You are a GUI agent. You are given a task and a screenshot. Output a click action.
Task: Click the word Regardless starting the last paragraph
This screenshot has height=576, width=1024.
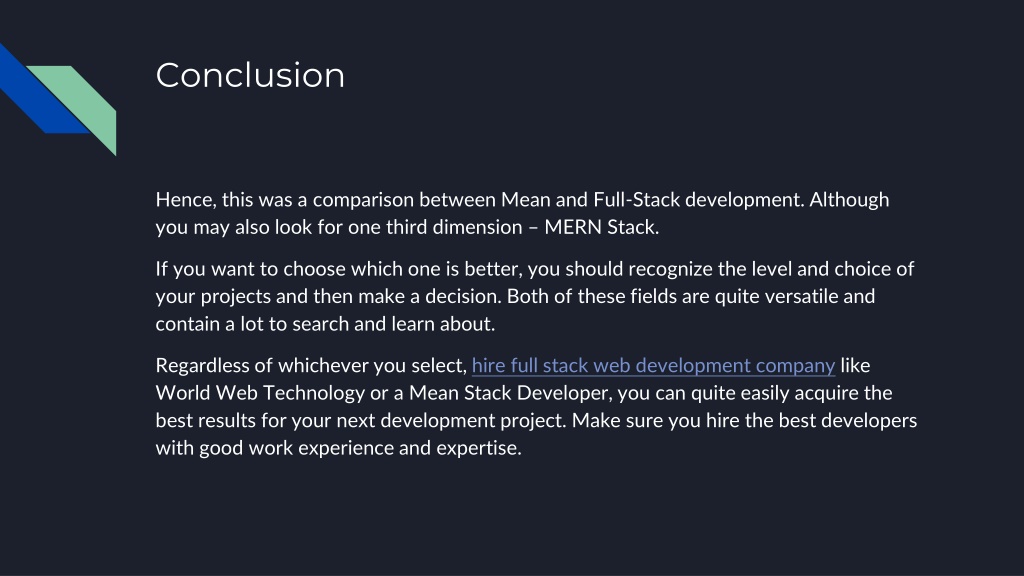point(202,366)
